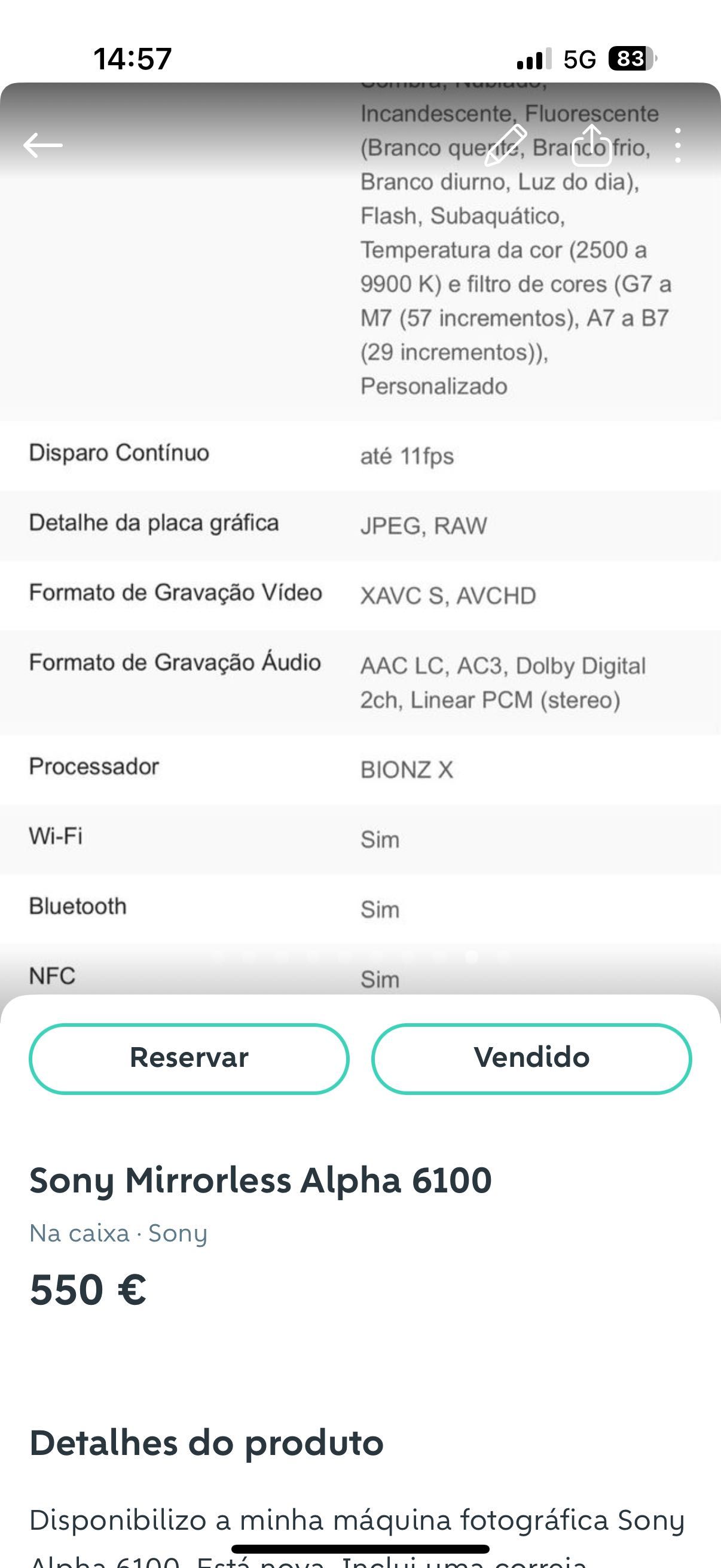Tap the 14:57 clock in status bar

pos(133,59)
